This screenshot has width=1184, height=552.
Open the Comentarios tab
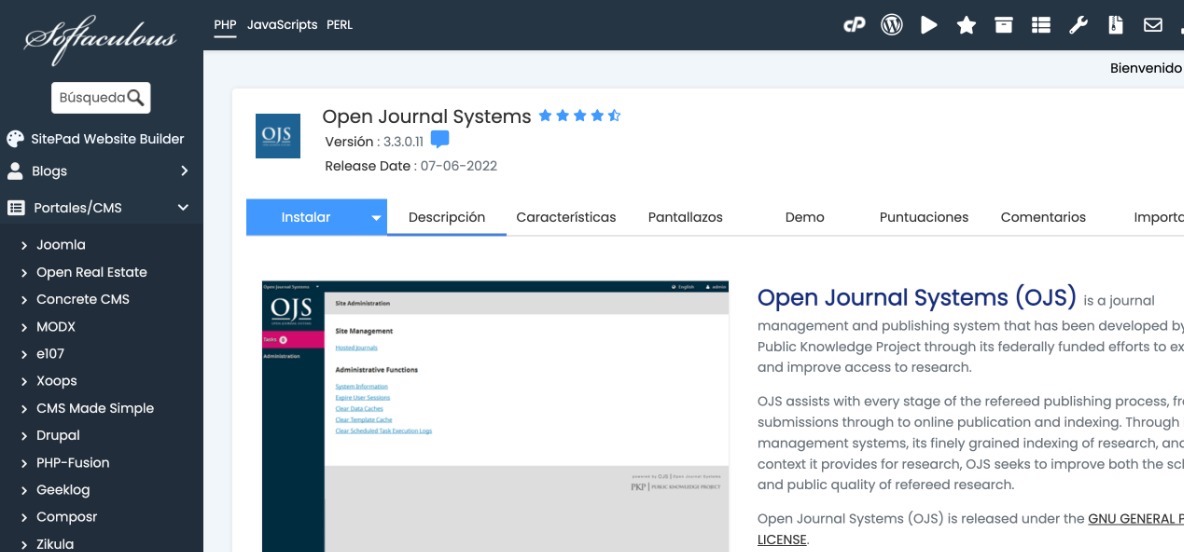[x=1044, y=217]
